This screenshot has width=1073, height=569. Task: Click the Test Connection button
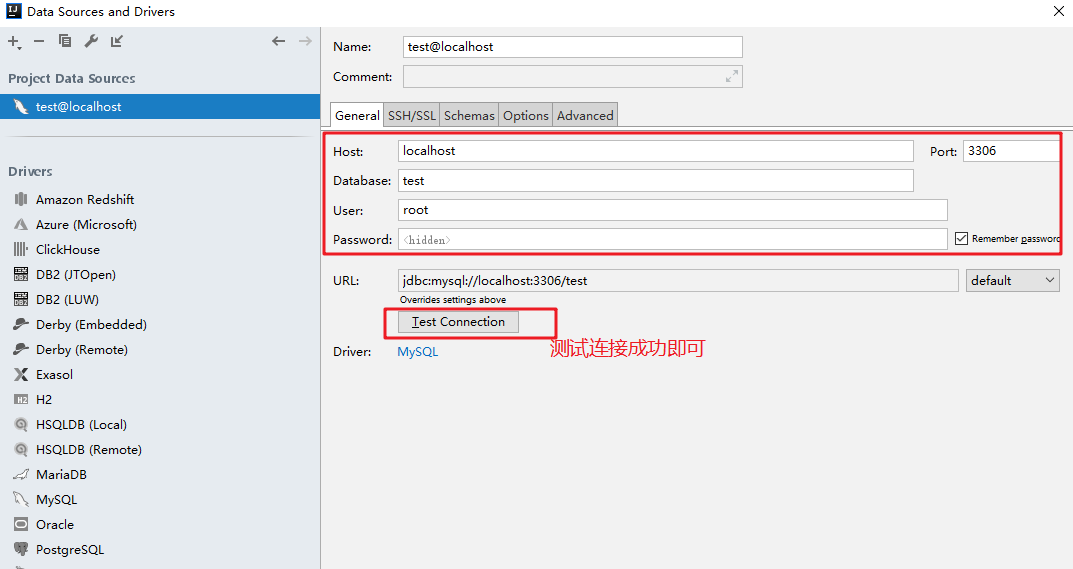pyautogui.click(x=458, y=322)
